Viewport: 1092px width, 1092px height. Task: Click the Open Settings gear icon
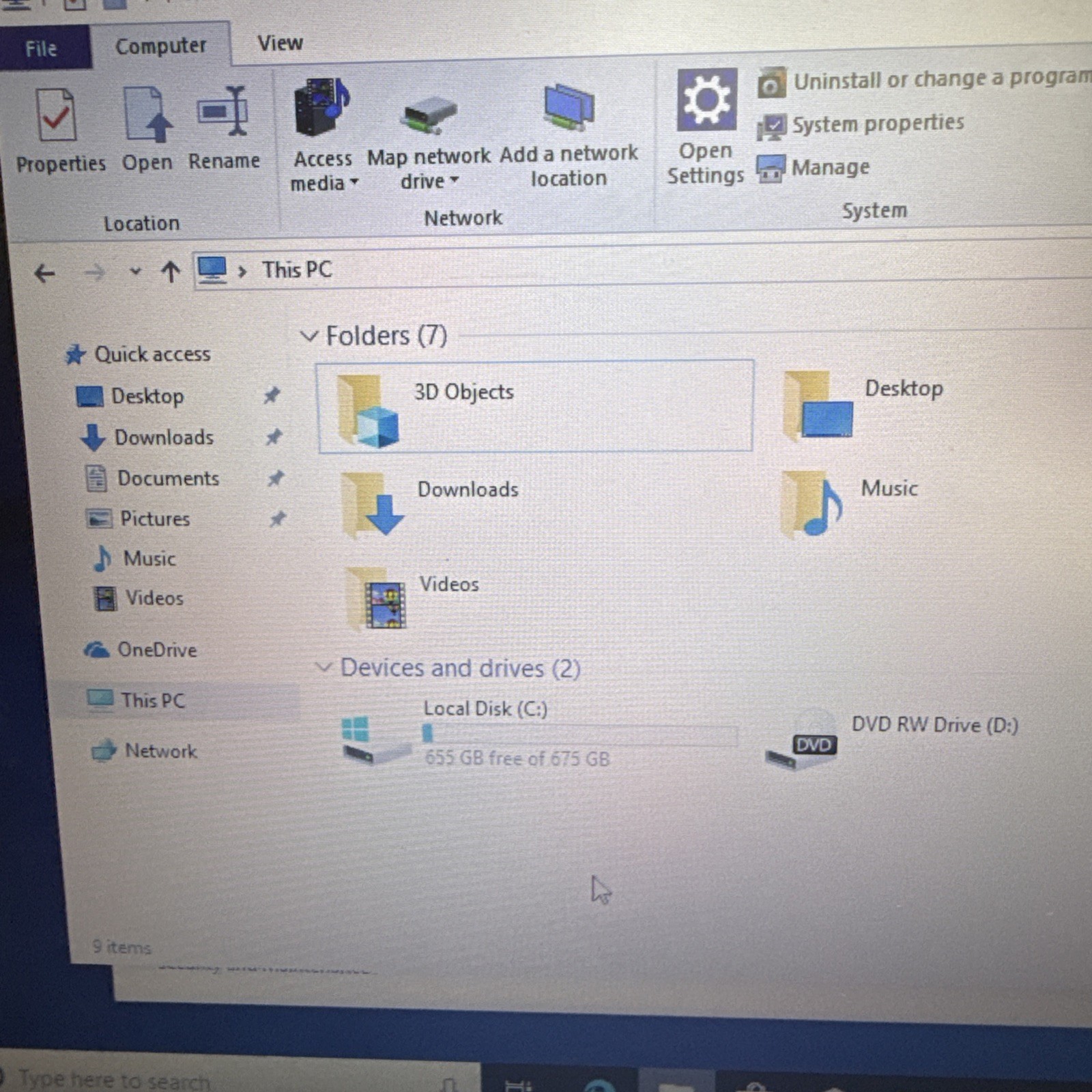click(x=706, y=100)
